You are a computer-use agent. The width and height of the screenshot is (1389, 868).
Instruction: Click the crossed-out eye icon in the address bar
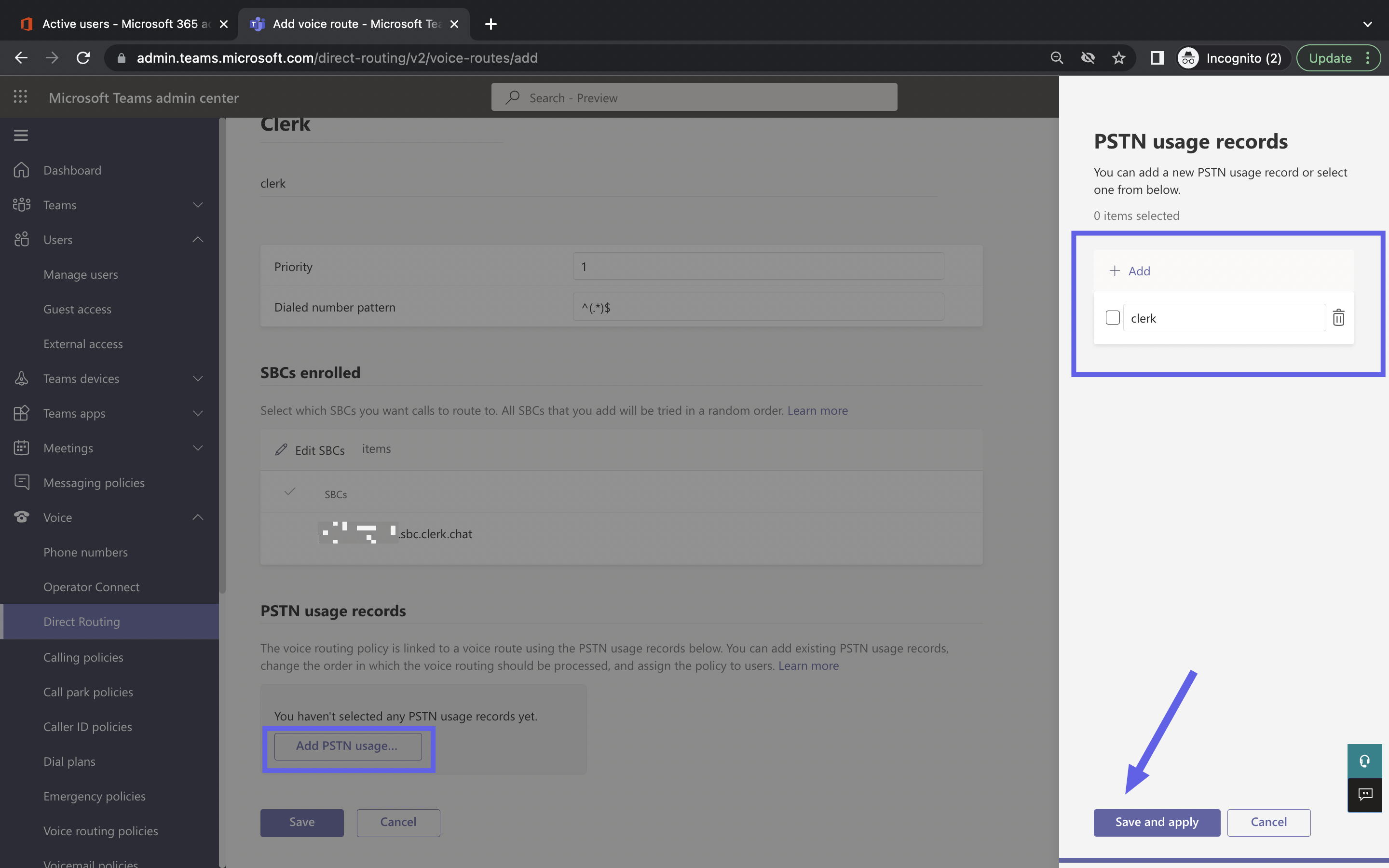(1088, 58)
